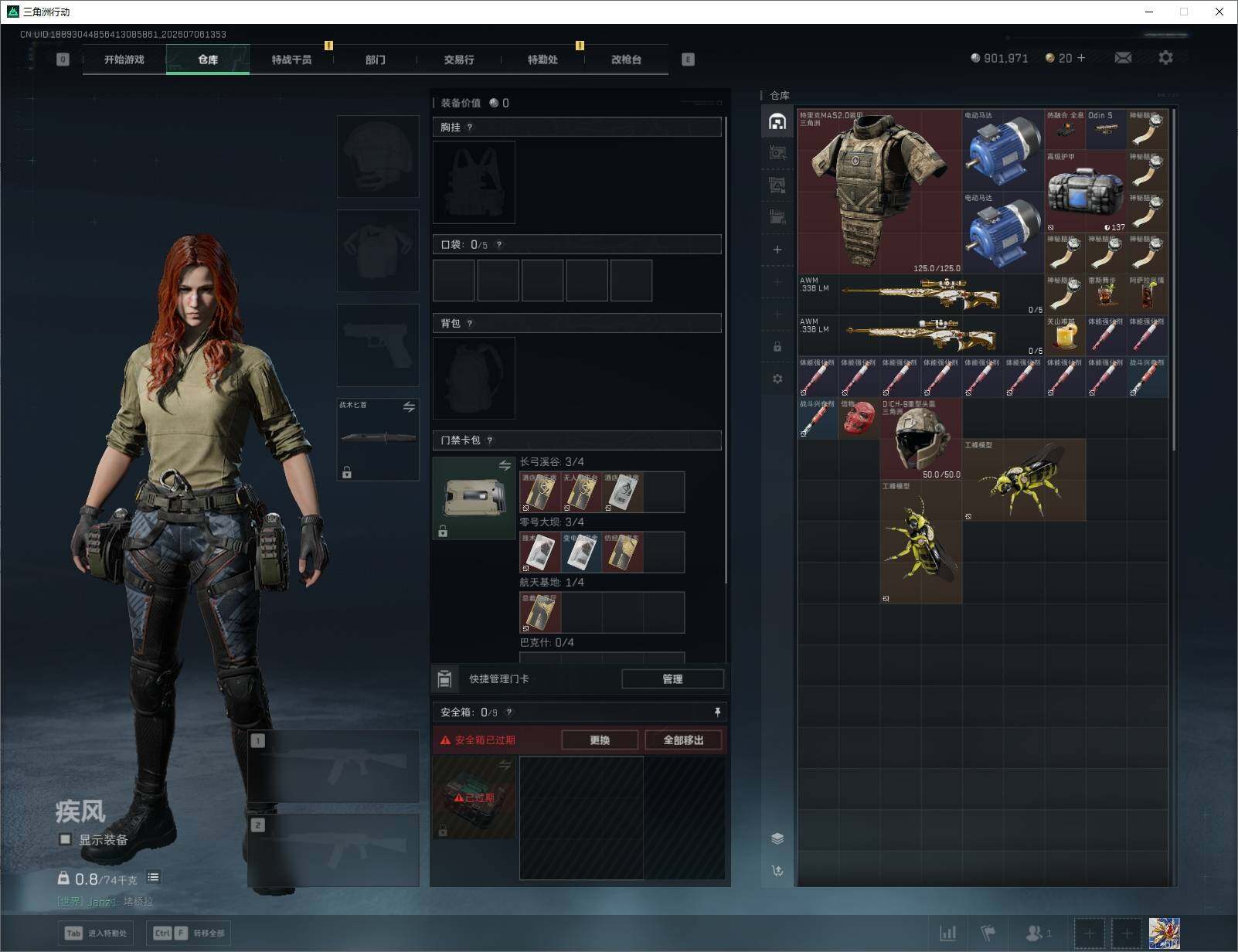Open the weight details list icon
1238x952 pixels.
pyautogui.click(x=153, y=877)
